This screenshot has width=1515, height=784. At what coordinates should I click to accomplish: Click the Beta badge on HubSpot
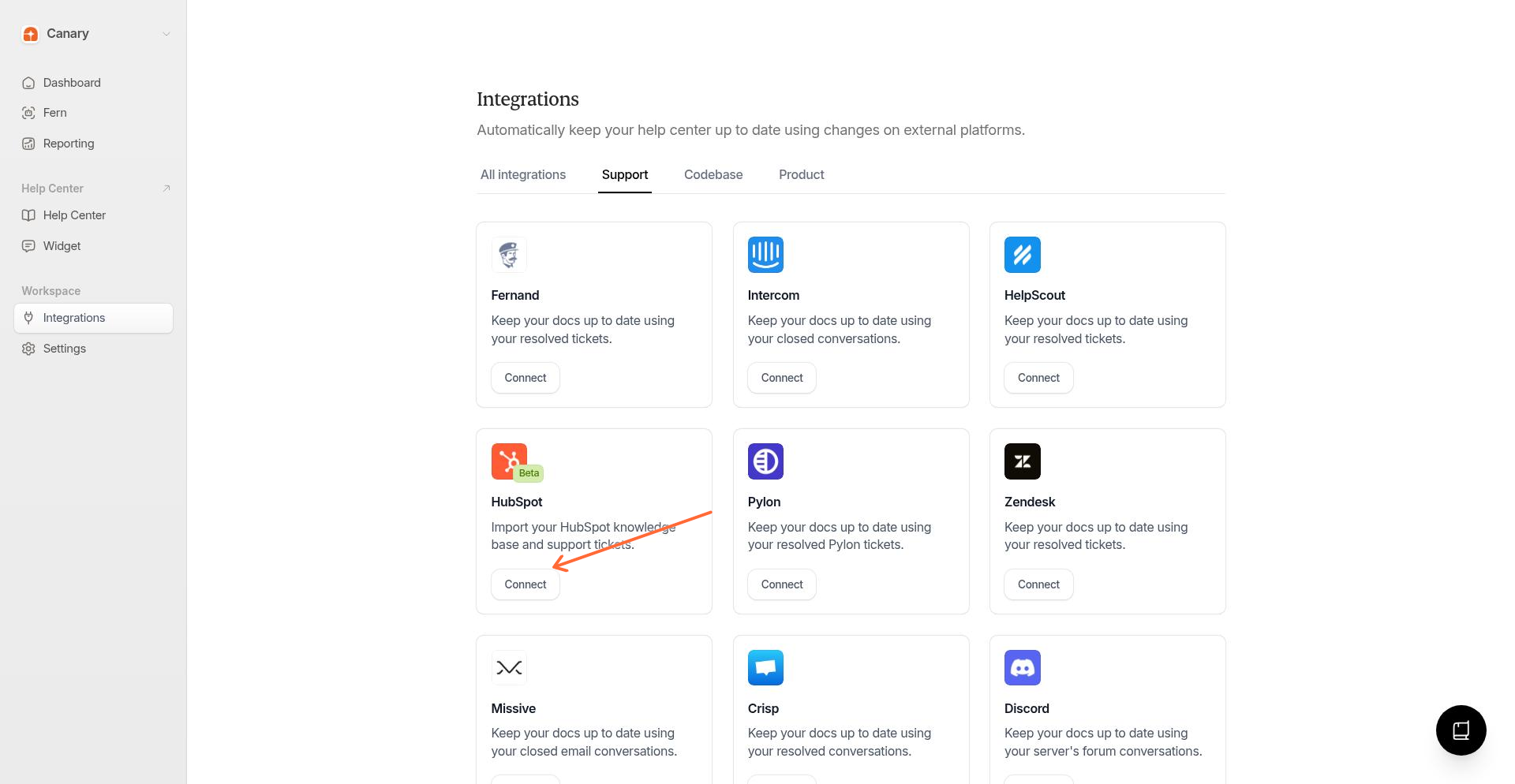pyautogui.click(x=529, y=473)
